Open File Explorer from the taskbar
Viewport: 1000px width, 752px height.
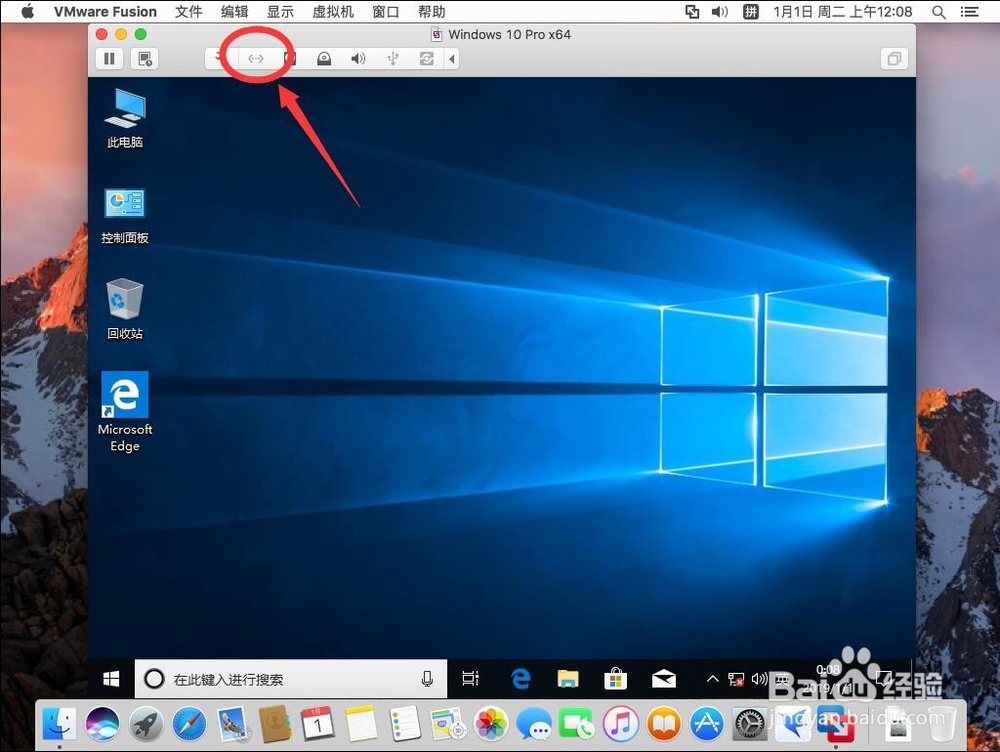pos(568,679)
